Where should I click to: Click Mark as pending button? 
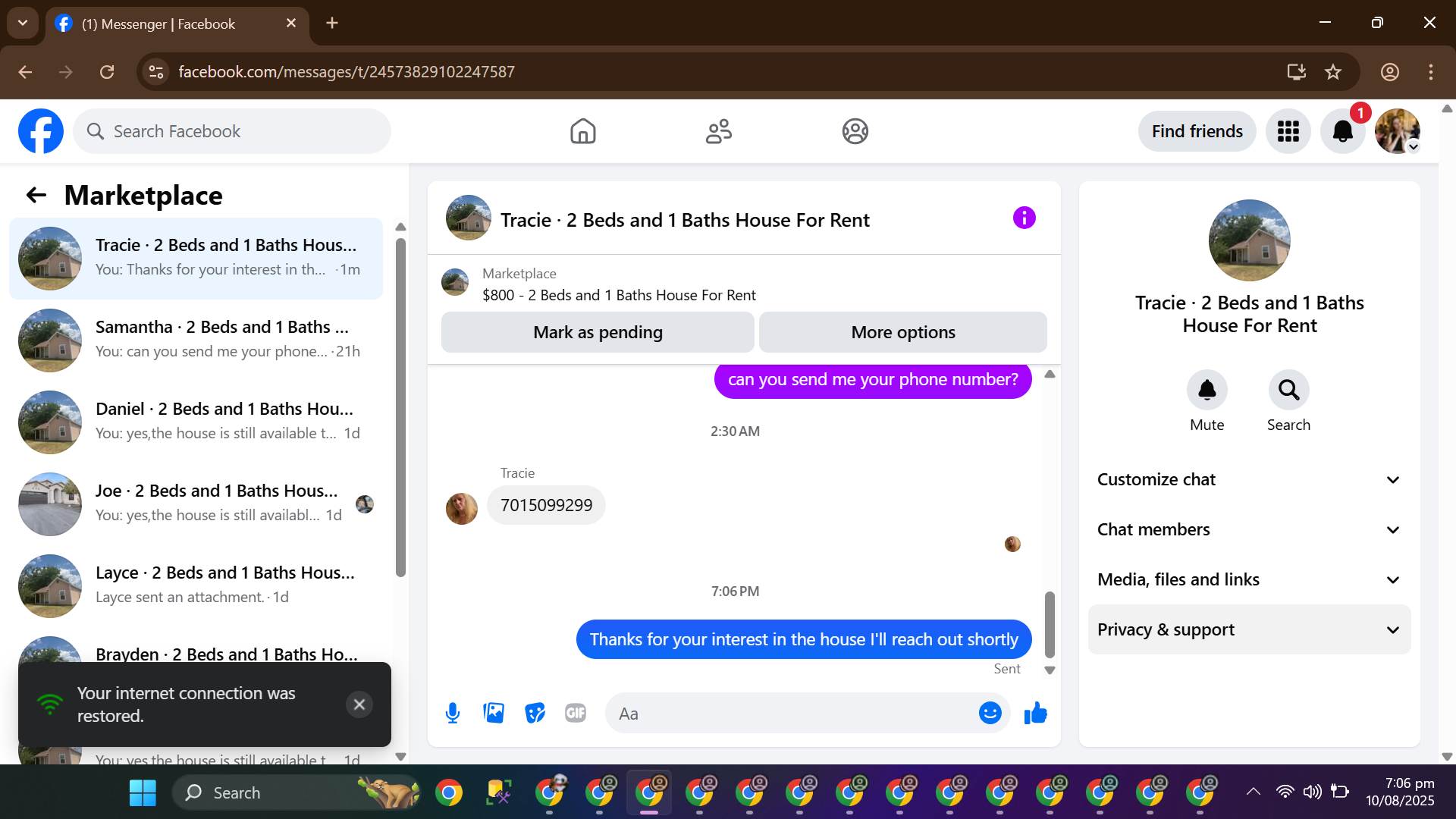598,333
